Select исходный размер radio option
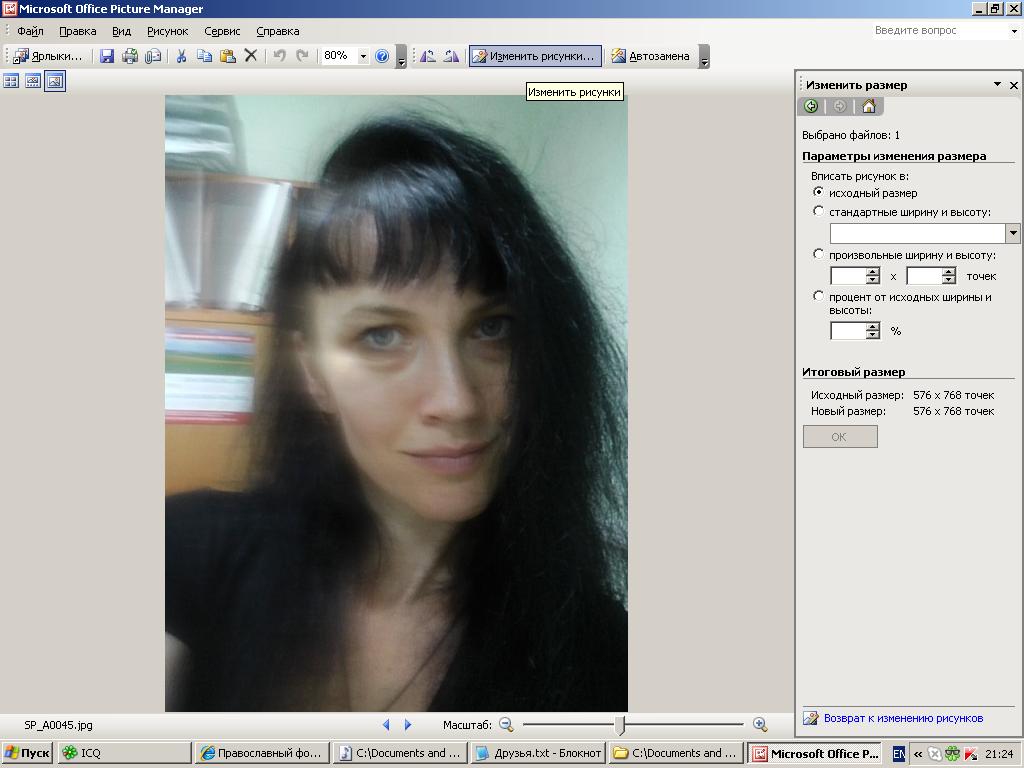1024x768 pixels. (x=818, y=192)
